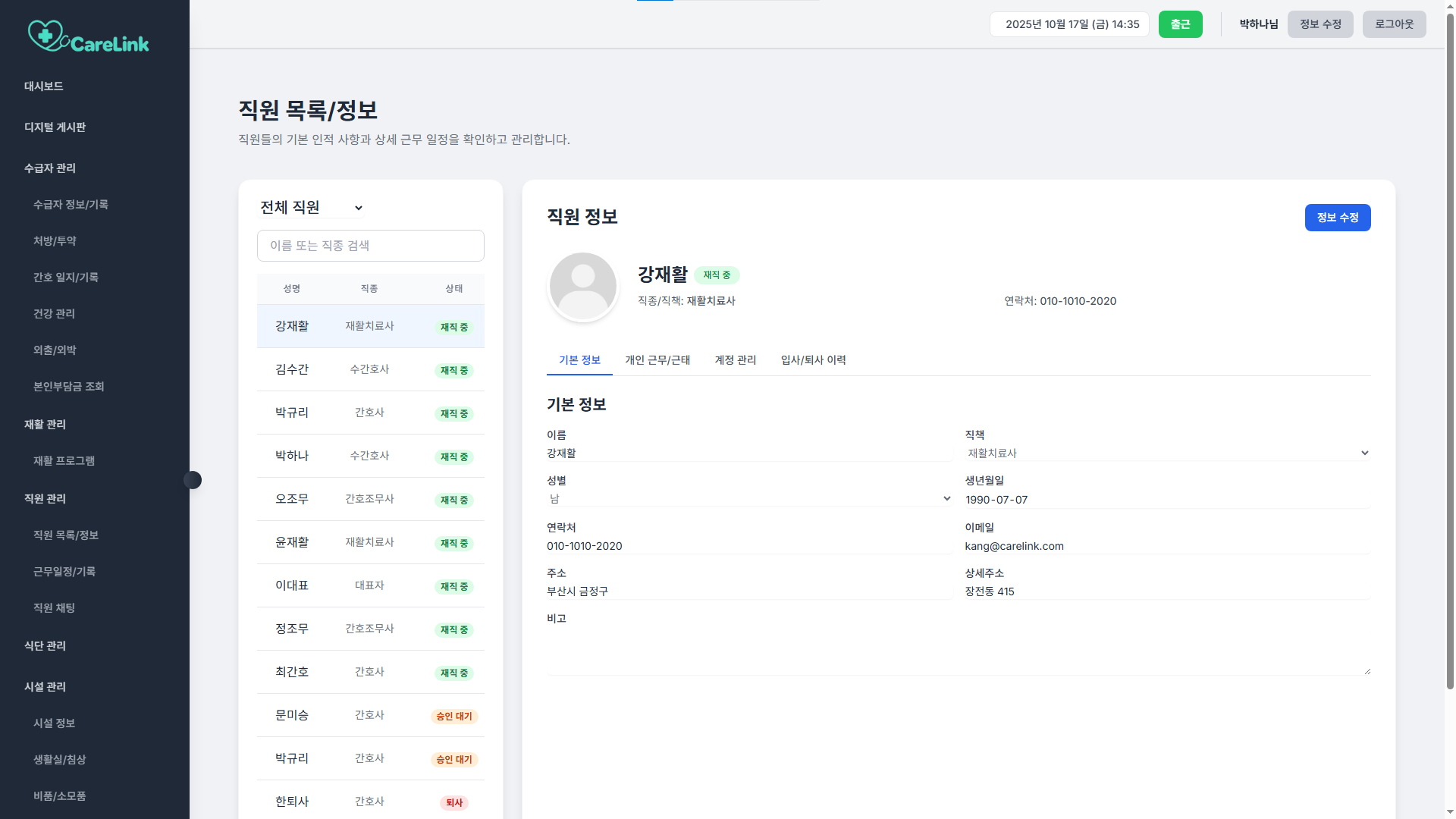1456x819 pixels.
Task: Switch to the 개인 근무/근태 tab
Action: pos(657,360)
